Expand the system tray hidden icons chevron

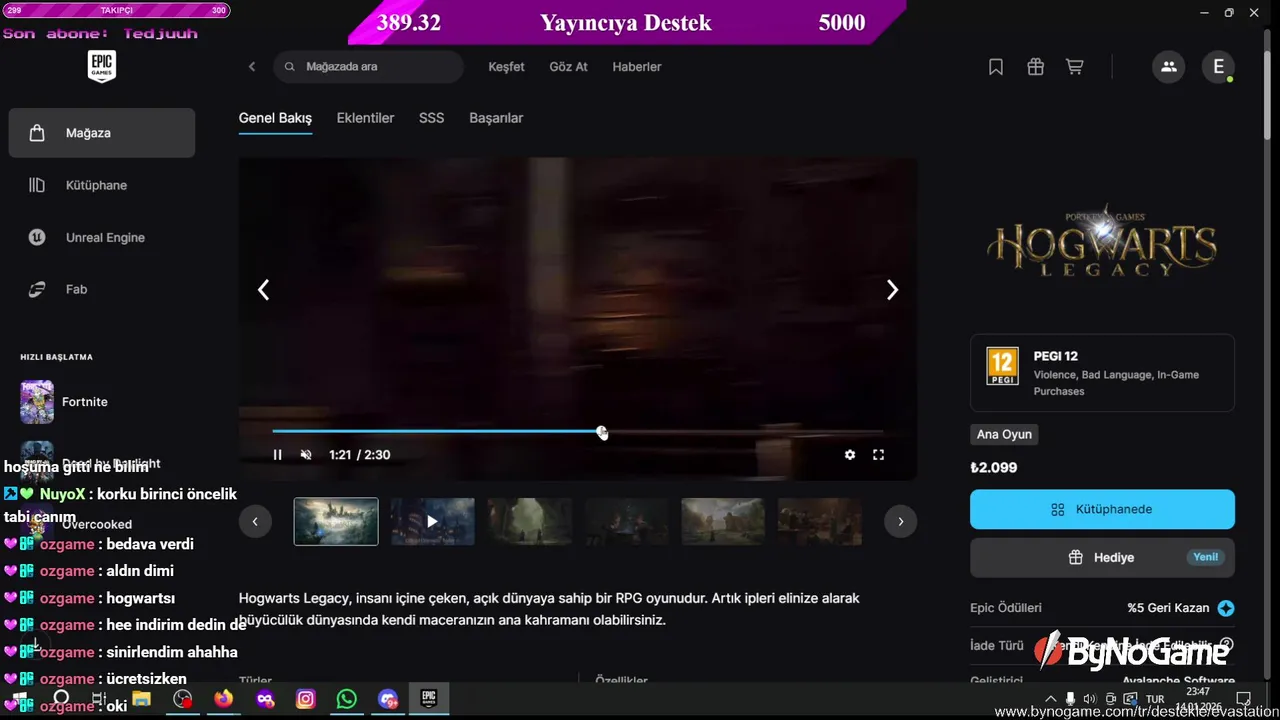pos(1050,699)
